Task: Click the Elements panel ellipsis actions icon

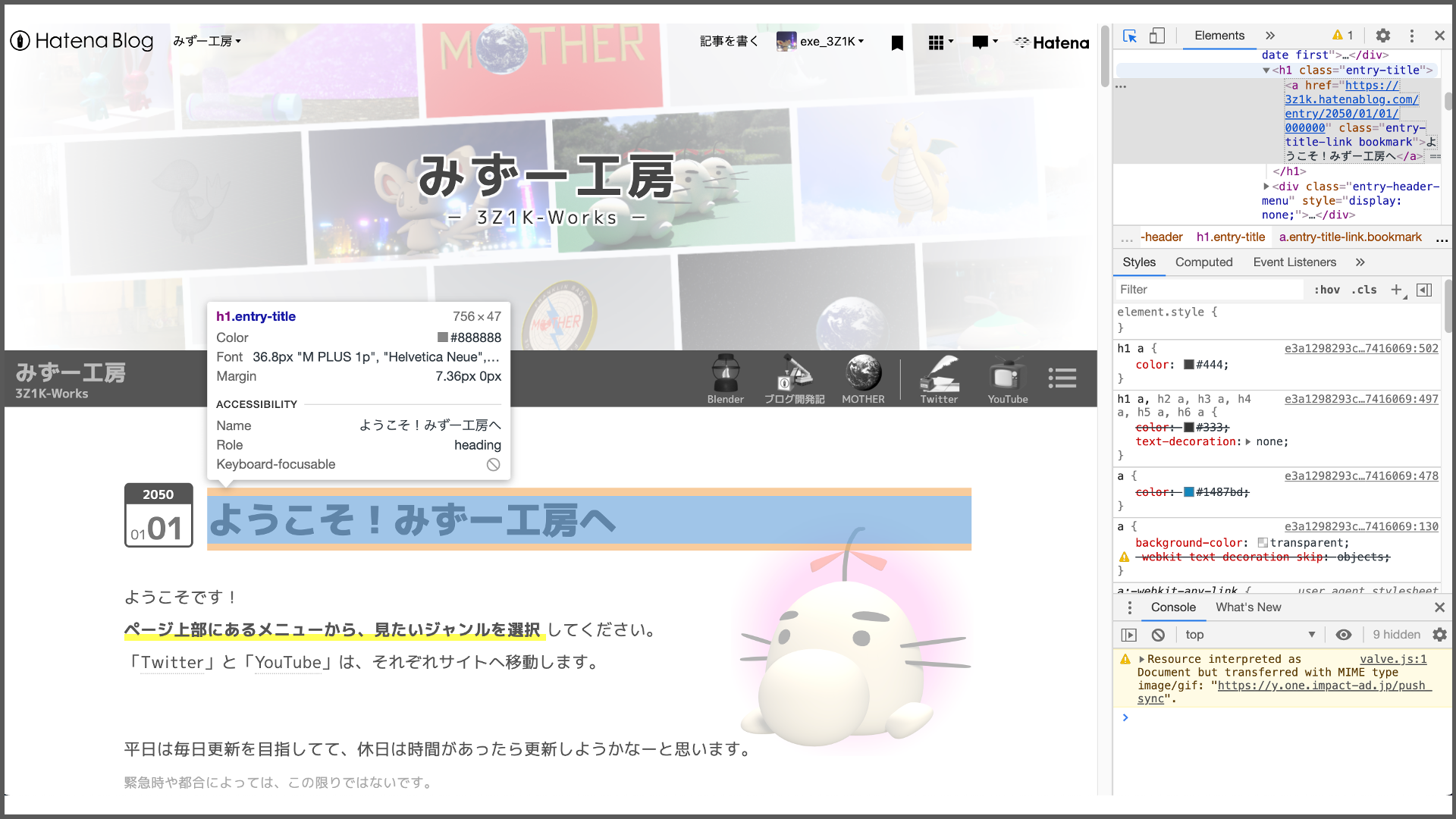Action: [x=1121, y=87]
